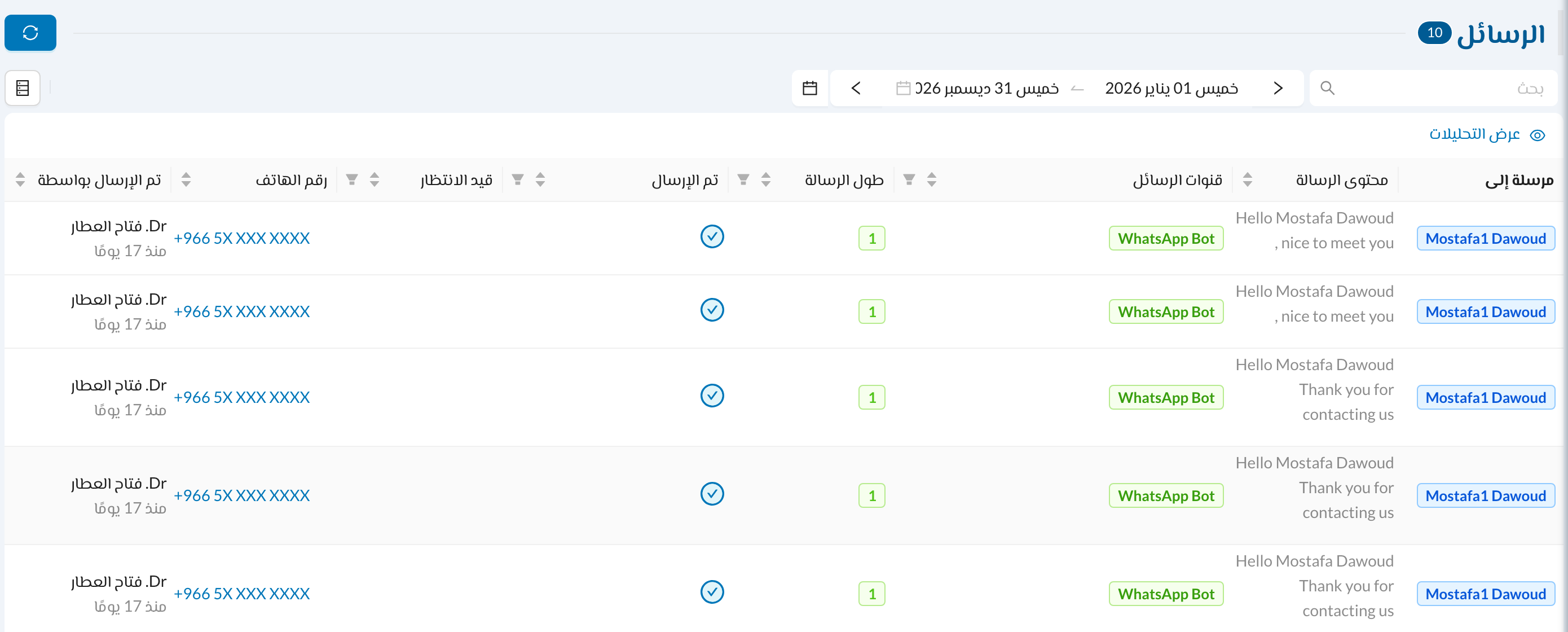Select end date خميس 31 ديسمبر

tap(986, 88)
